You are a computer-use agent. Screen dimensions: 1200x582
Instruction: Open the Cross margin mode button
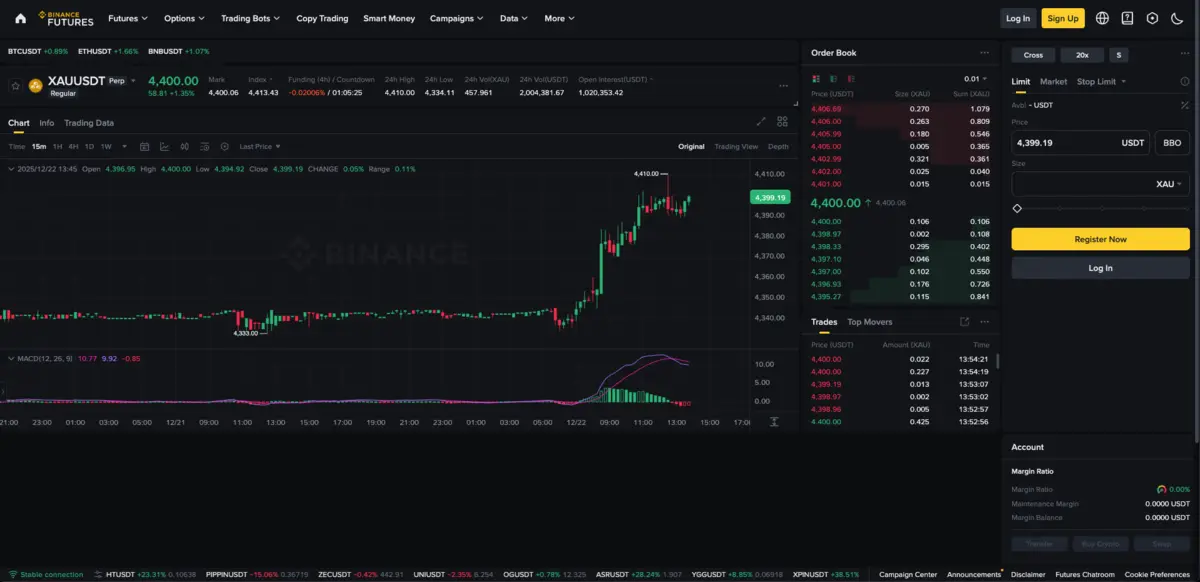(x=1033, y=55)
